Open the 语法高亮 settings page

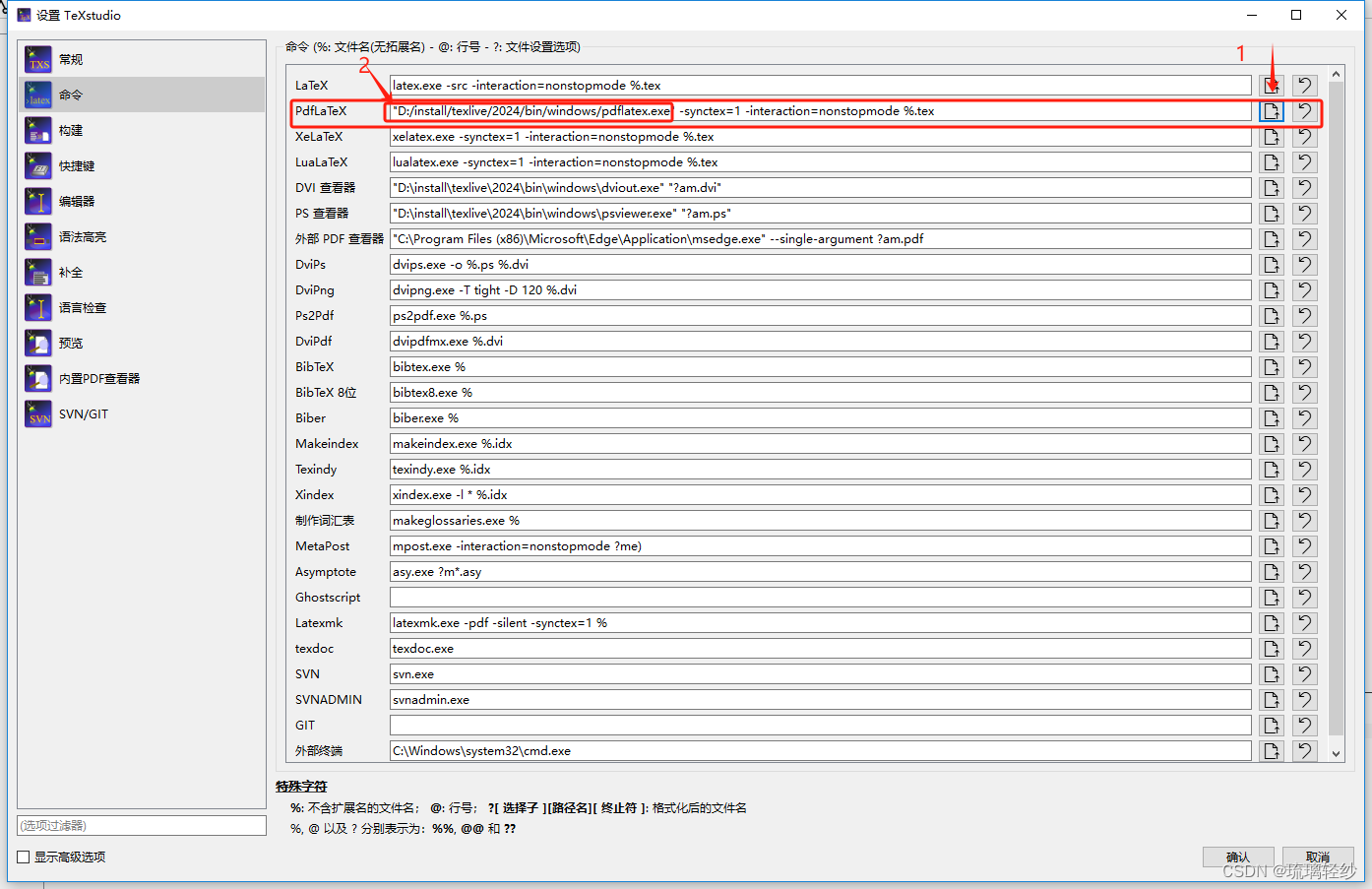(x=143, y=236)
